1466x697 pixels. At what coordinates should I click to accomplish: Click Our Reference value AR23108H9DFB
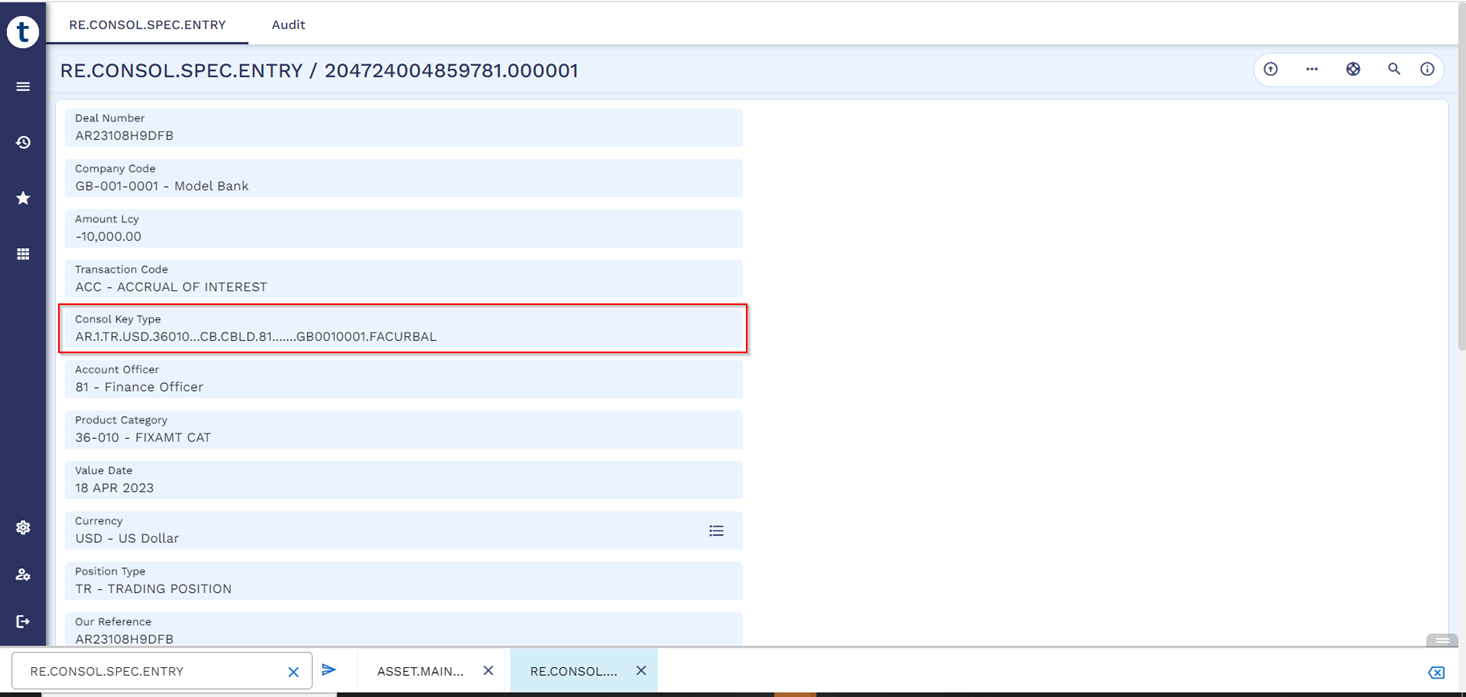click(x=124, y=638)
